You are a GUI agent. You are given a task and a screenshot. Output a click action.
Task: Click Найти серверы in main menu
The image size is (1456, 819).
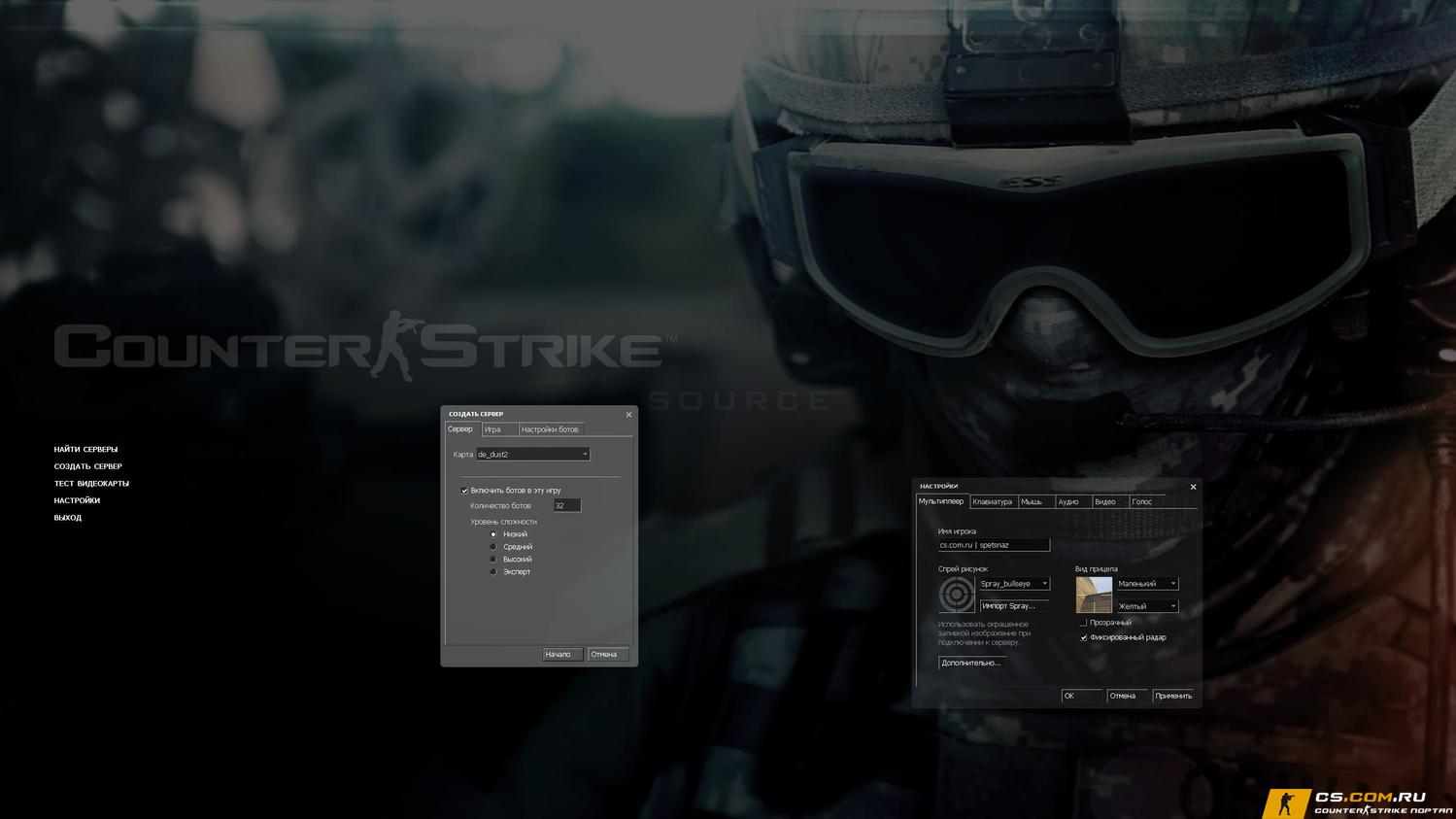pyautogui.click(x=85, y=450)
